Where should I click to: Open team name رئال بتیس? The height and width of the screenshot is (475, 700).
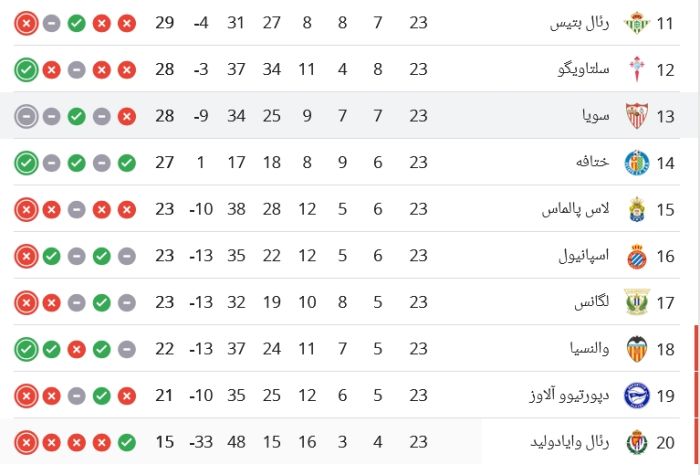(x=579, y=23)
